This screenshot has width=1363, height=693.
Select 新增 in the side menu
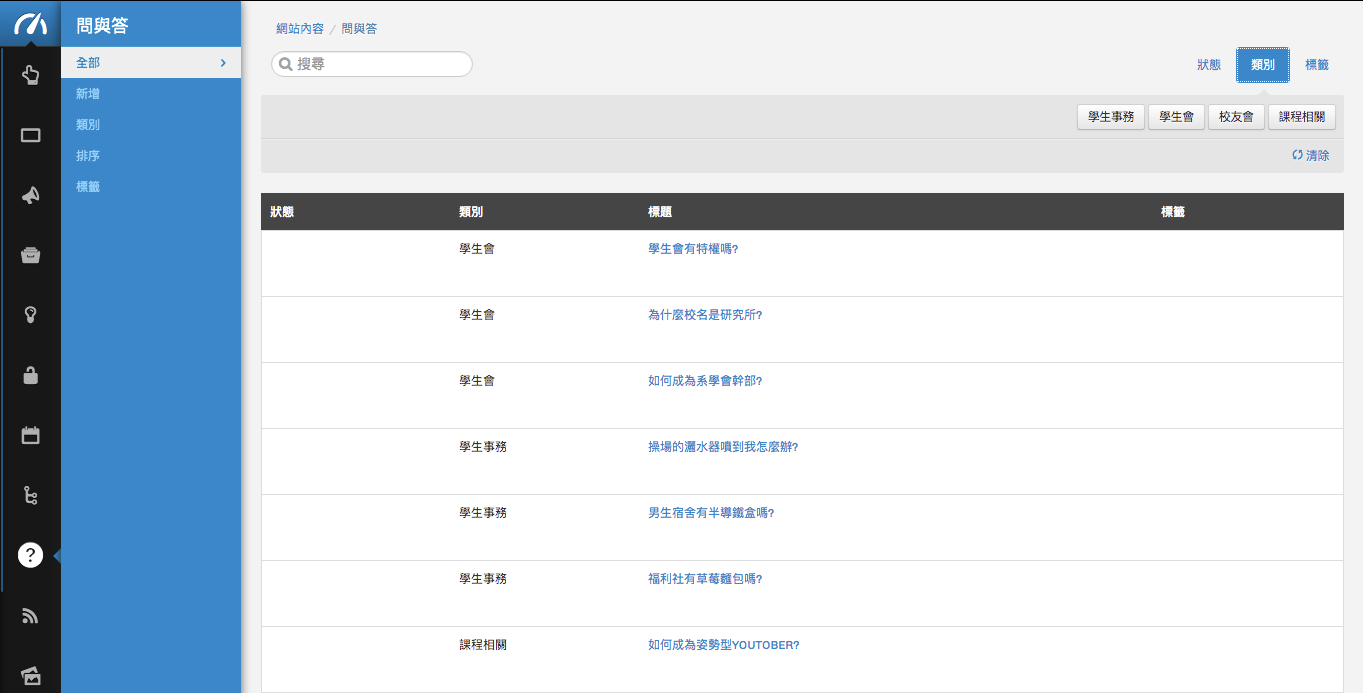click(88, 94)
